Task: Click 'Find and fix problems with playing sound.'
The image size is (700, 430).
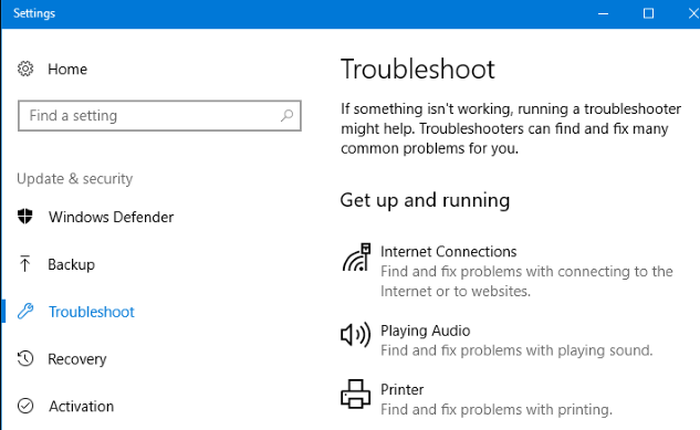Action: click(517, 351)
